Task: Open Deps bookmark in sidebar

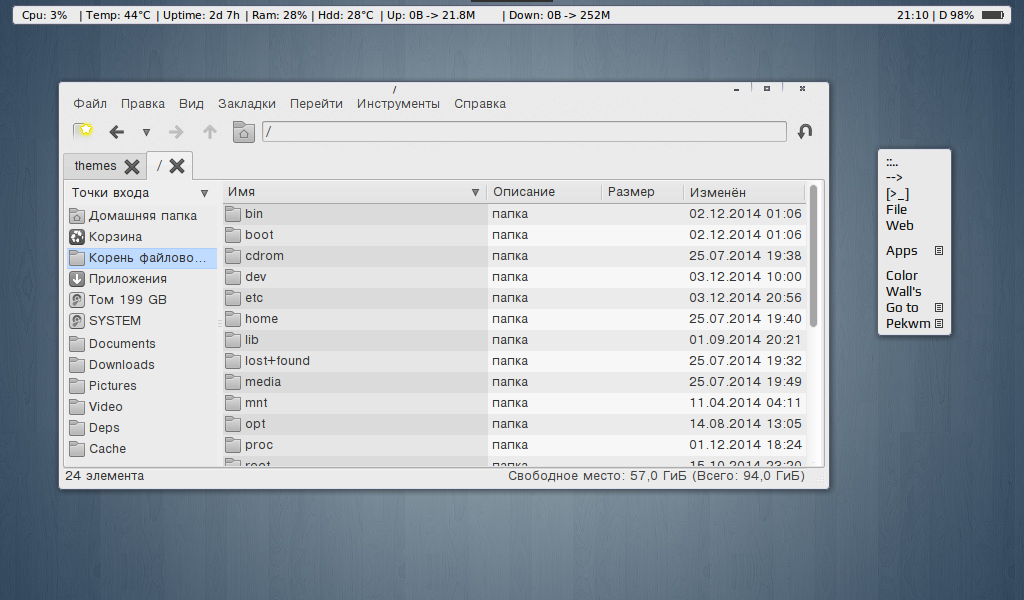Action: [142, 428]
